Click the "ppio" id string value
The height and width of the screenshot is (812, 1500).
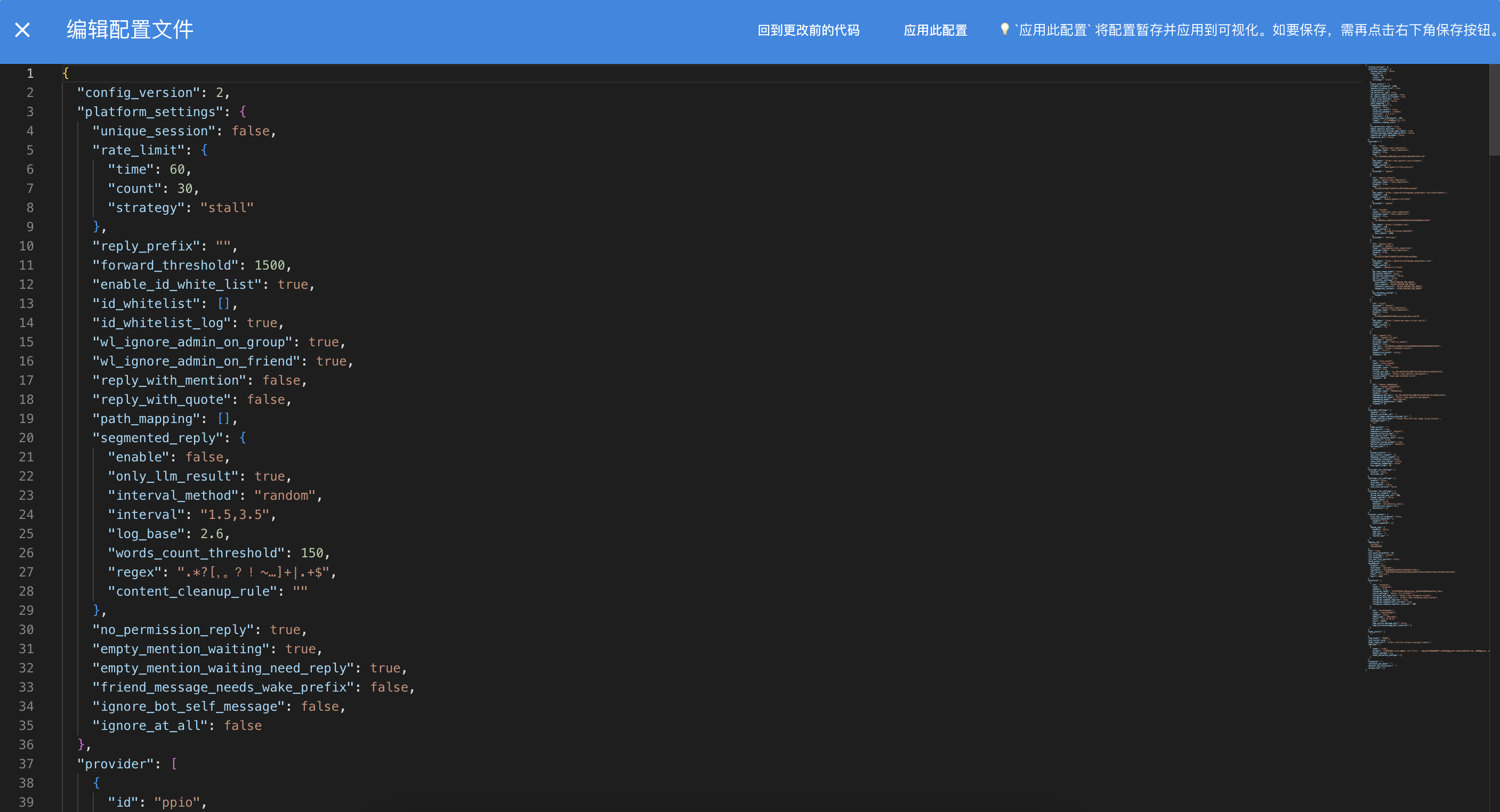pos(177,802)
